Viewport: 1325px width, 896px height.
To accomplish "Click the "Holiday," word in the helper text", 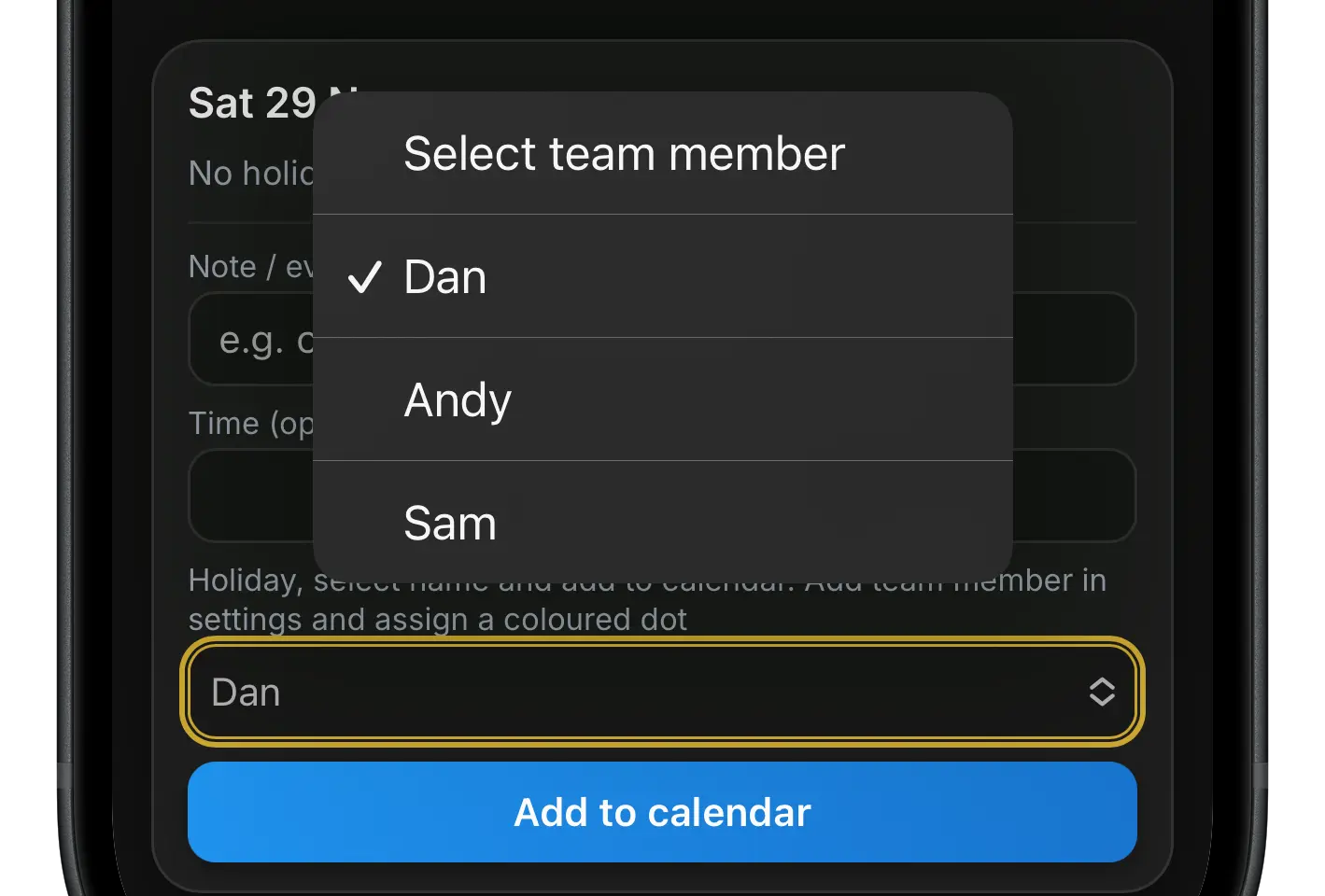I will pos(245,581).
